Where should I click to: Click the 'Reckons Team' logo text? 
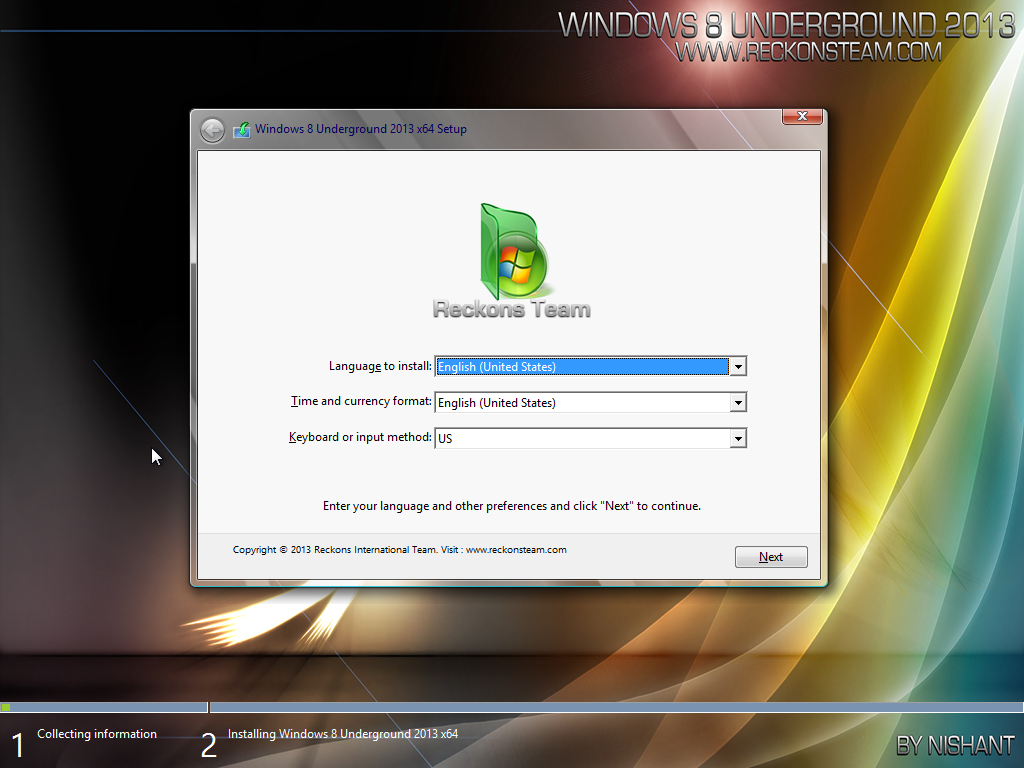click(511, 310)
